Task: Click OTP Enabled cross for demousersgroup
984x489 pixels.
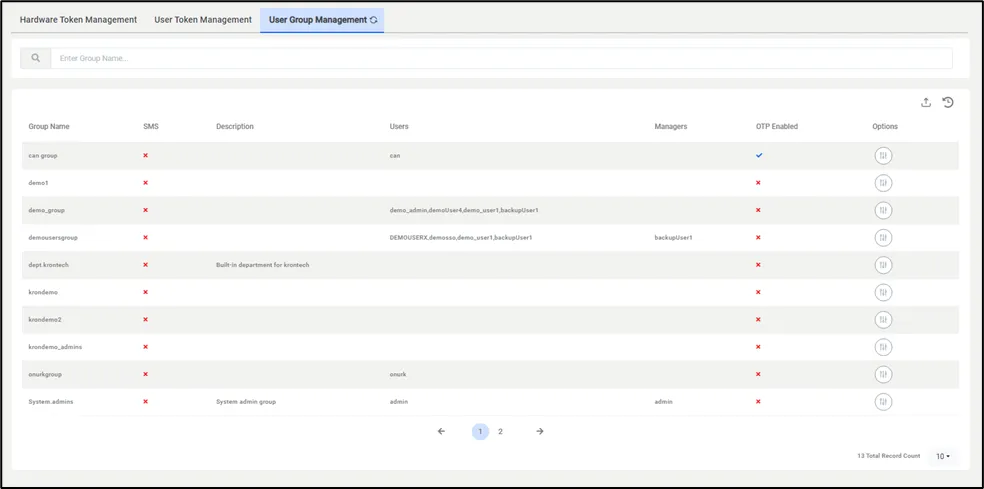Action: (758, 237)
